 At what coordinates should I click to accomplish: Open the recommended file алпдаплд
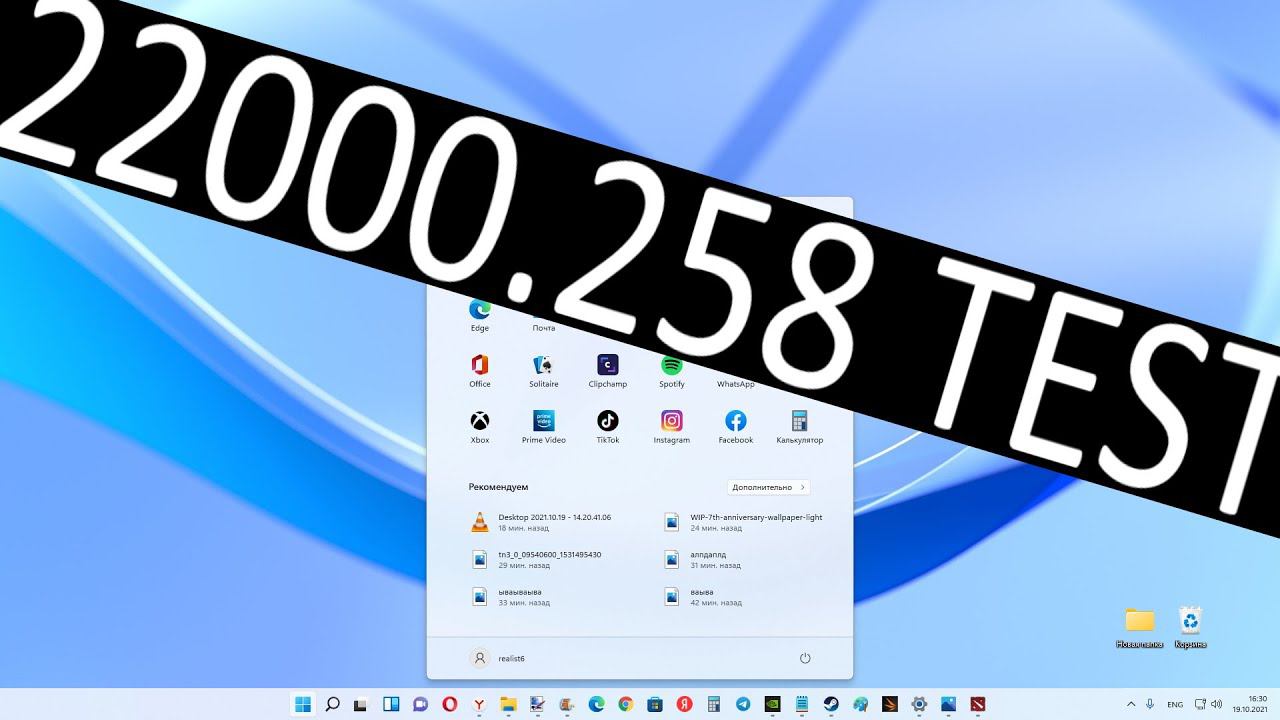tap(703, 559)
